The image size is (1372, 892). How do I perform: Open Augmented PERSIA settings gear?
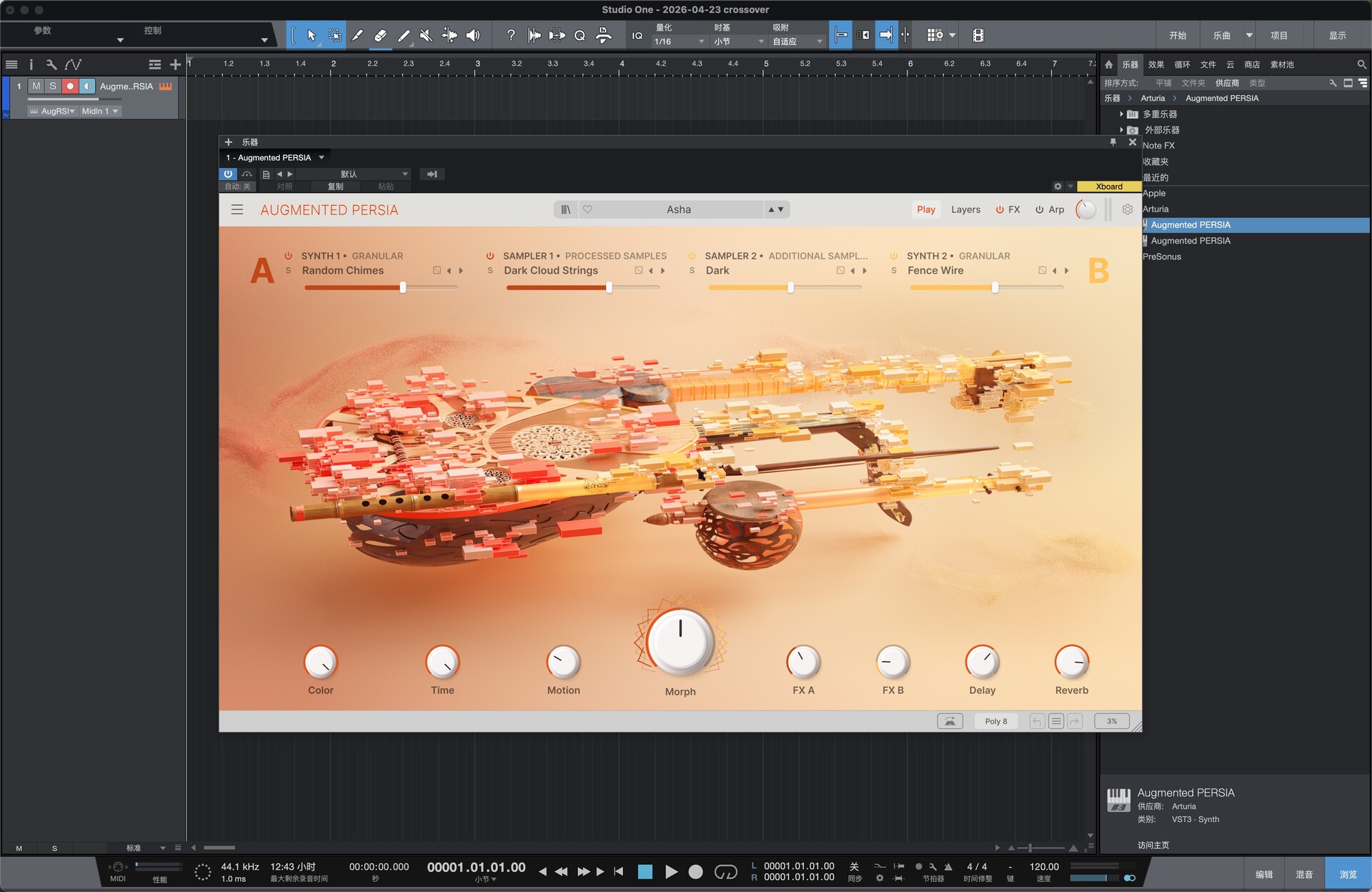pos(1127,209)
